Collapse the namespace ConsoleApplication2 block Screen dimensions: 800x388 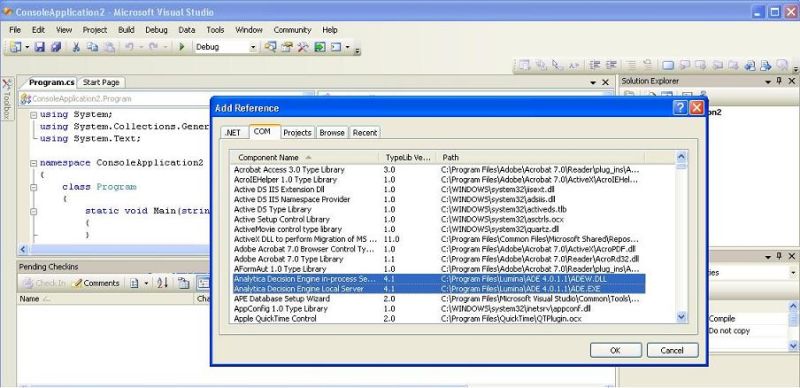click(33, 163)
